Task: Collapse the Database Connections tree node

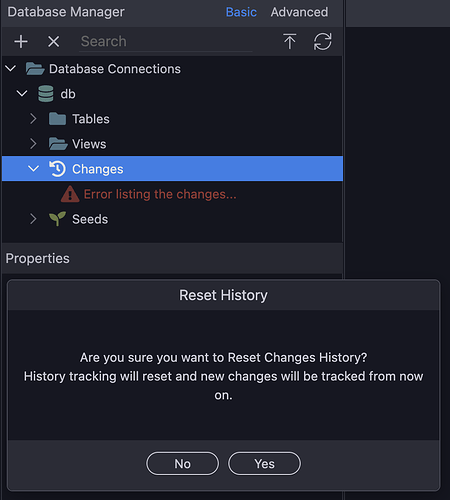Action: tap(11, 69)
